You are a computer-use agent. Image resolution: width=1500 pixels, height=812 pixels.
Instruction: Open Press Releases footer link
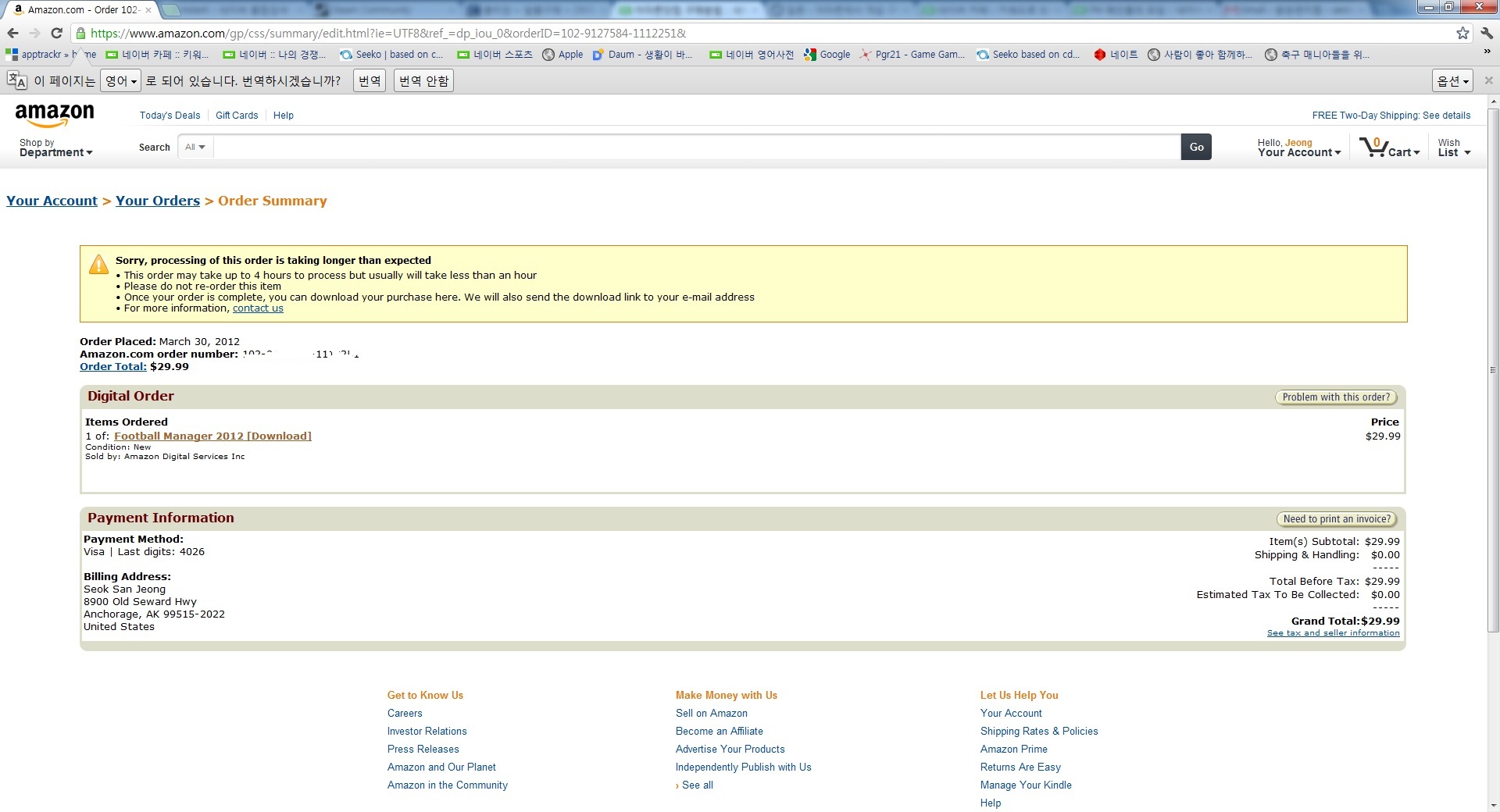[423, 750]
